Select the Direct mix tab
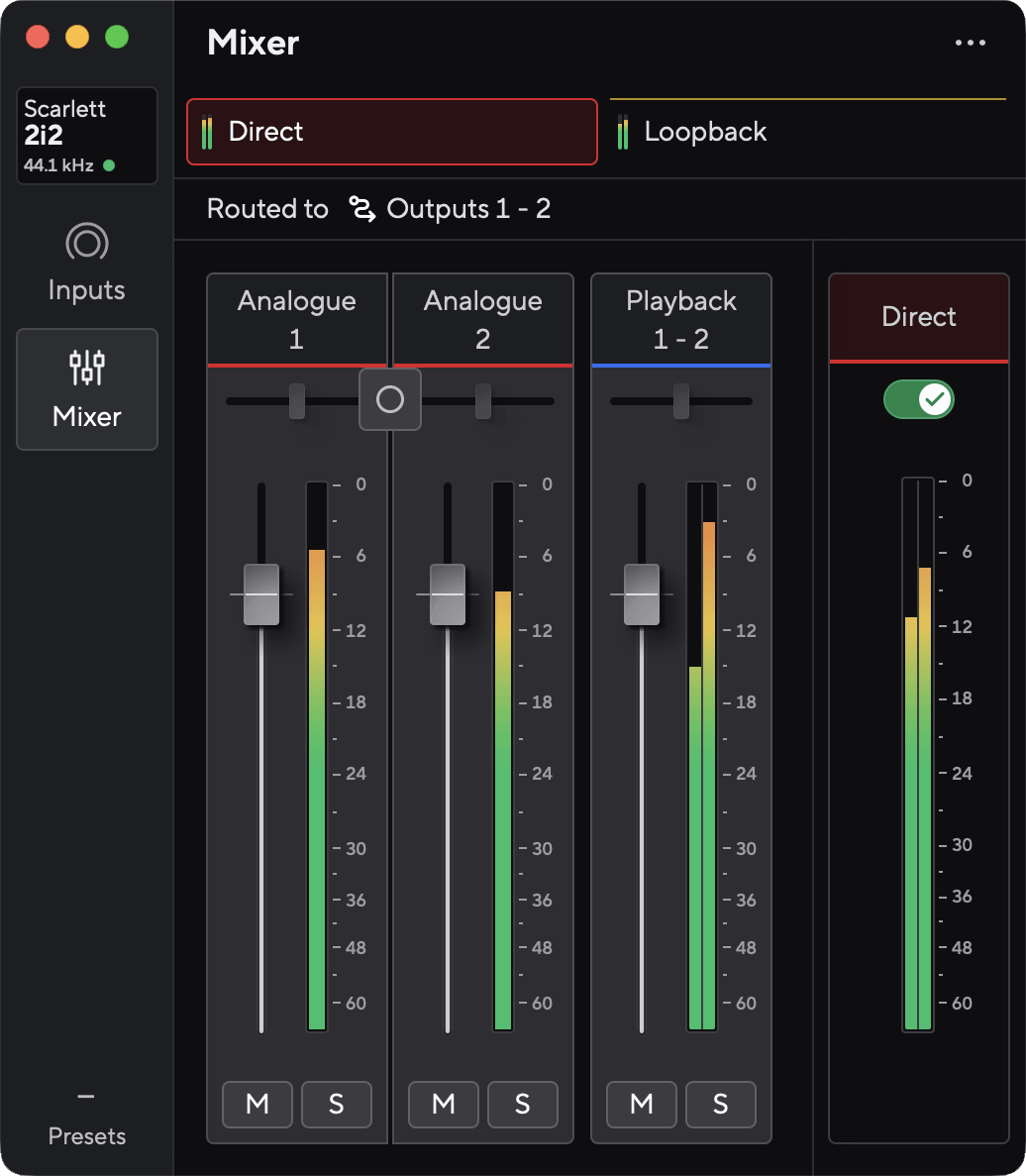This screenshot has width=1026, height=1176. 392,132
